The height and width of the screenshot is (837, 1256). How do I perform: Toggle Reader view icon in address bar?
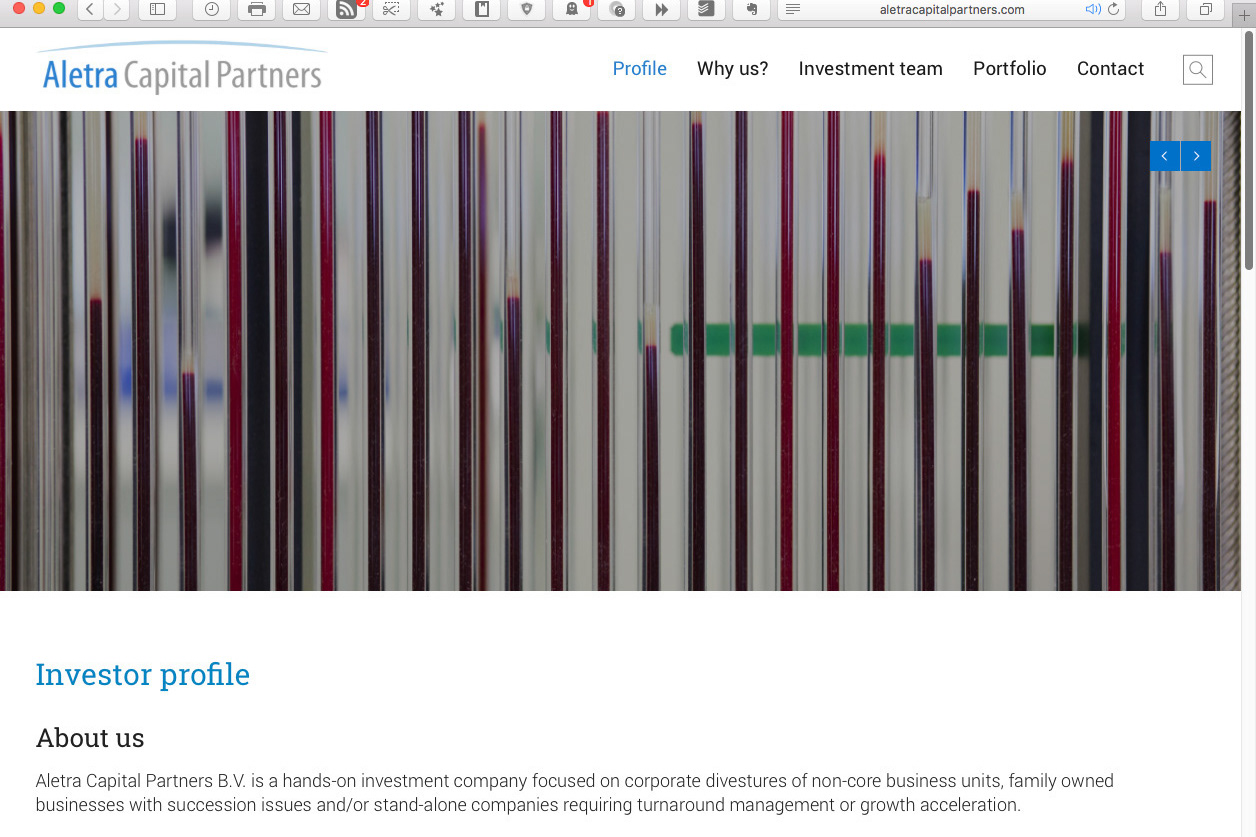(x=793, y=10)
